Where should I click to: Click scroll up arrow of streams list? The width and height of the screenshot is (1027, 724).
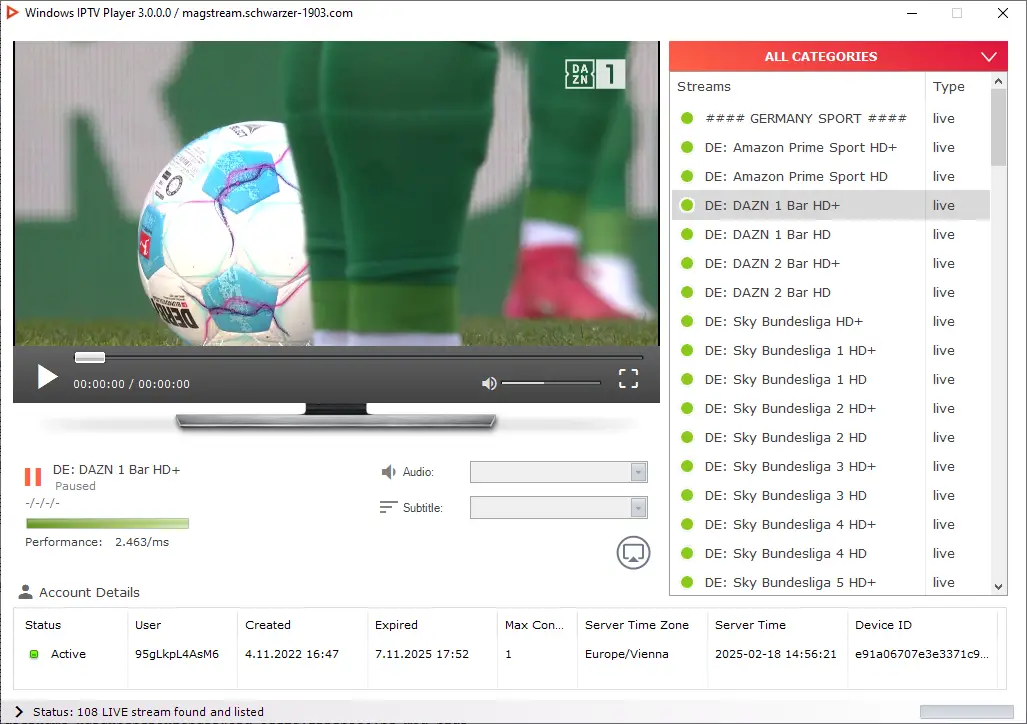tap(998, 81)
